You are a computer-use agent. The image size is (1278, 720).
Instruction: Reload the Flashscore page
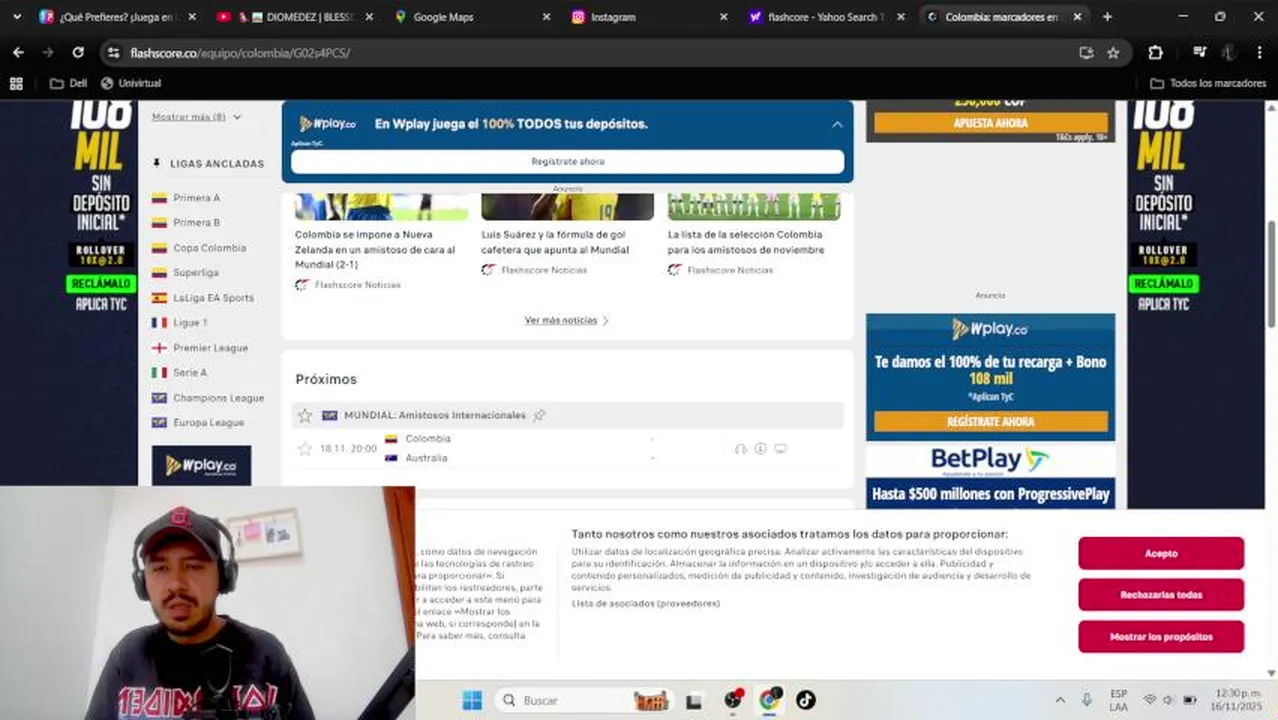coord(78,52)
